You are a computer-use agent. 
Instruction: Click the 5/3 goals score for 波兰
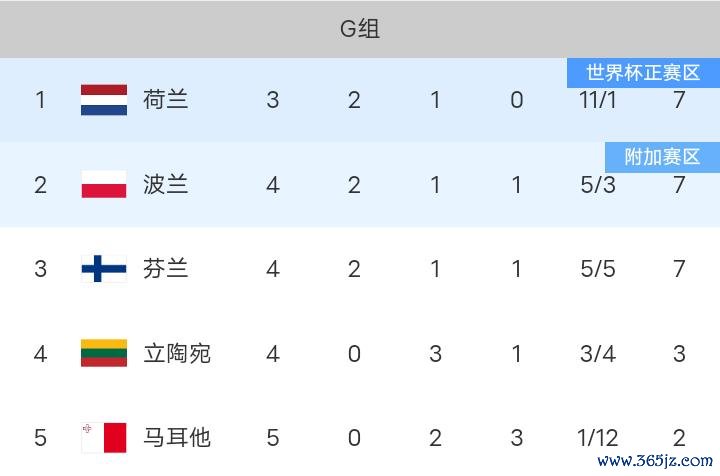click(598, 185)
